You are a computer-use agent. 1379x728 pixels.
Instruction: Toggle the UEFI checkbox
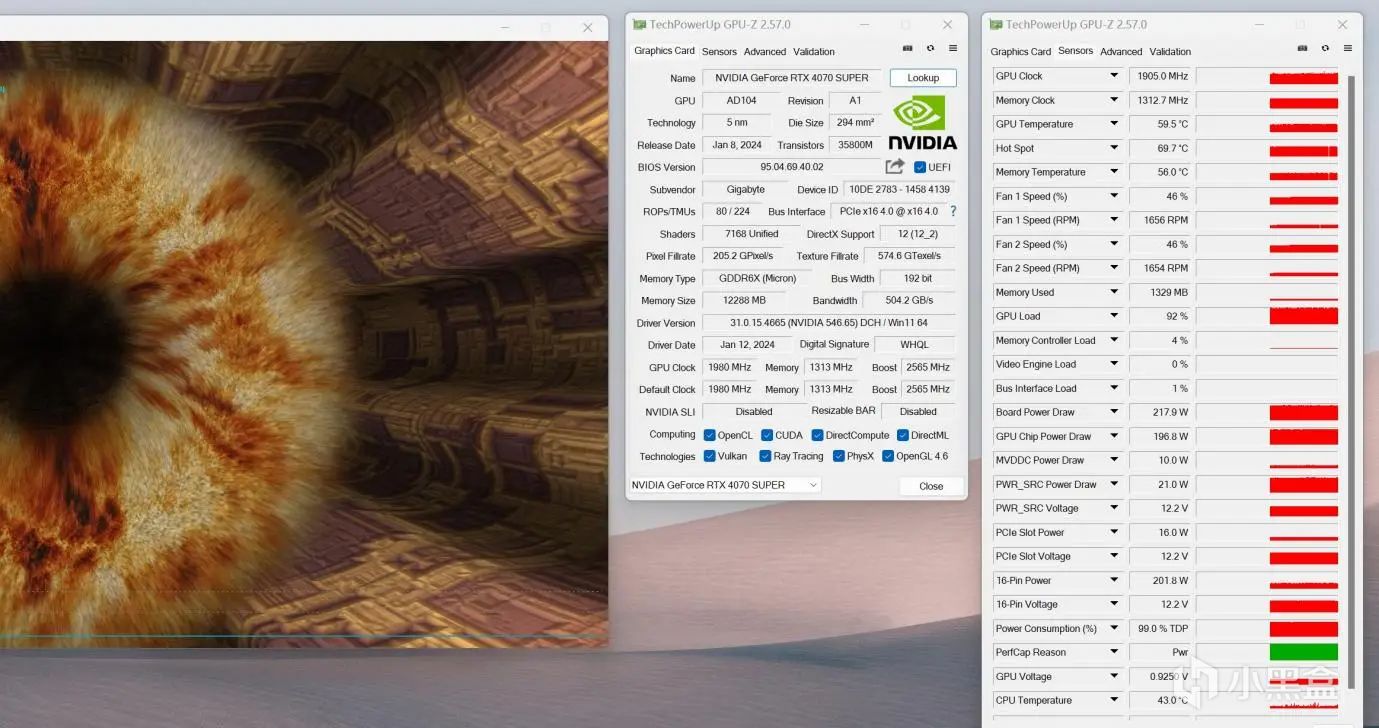click(x=920, y=167)
